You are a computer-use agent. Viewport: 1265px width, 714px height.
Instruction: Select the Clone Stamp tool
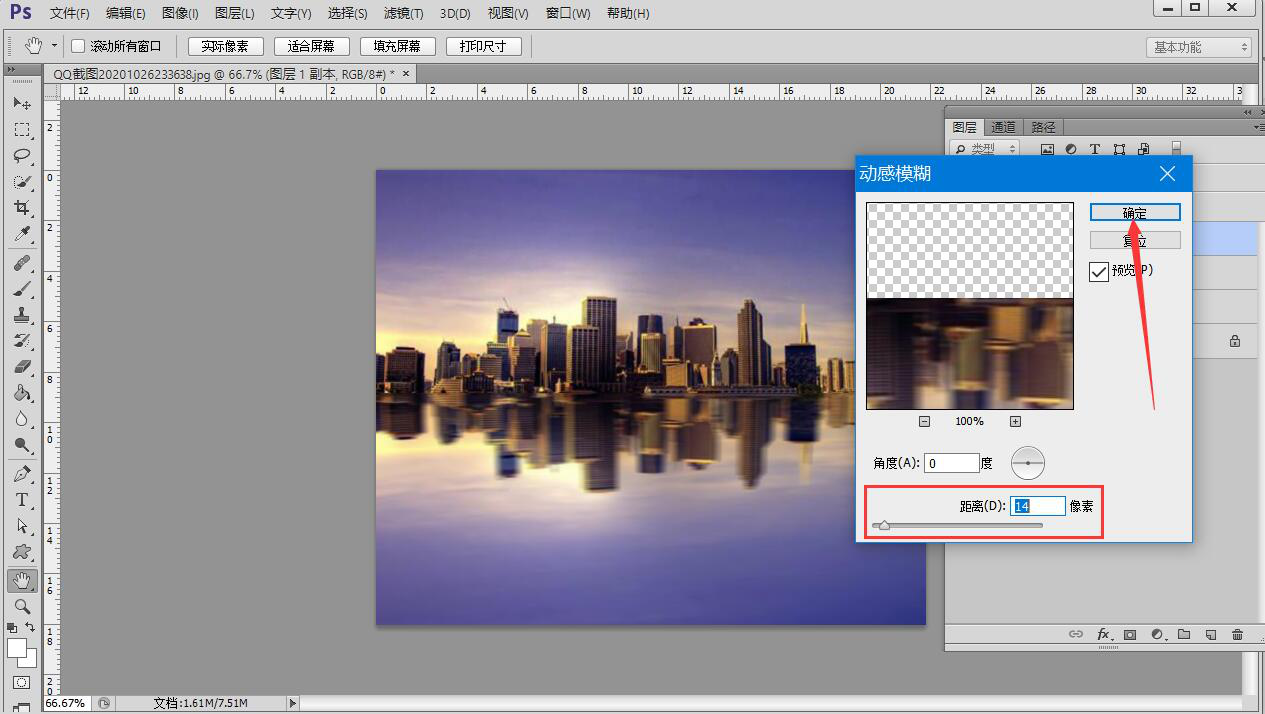[x=22, y=314]
